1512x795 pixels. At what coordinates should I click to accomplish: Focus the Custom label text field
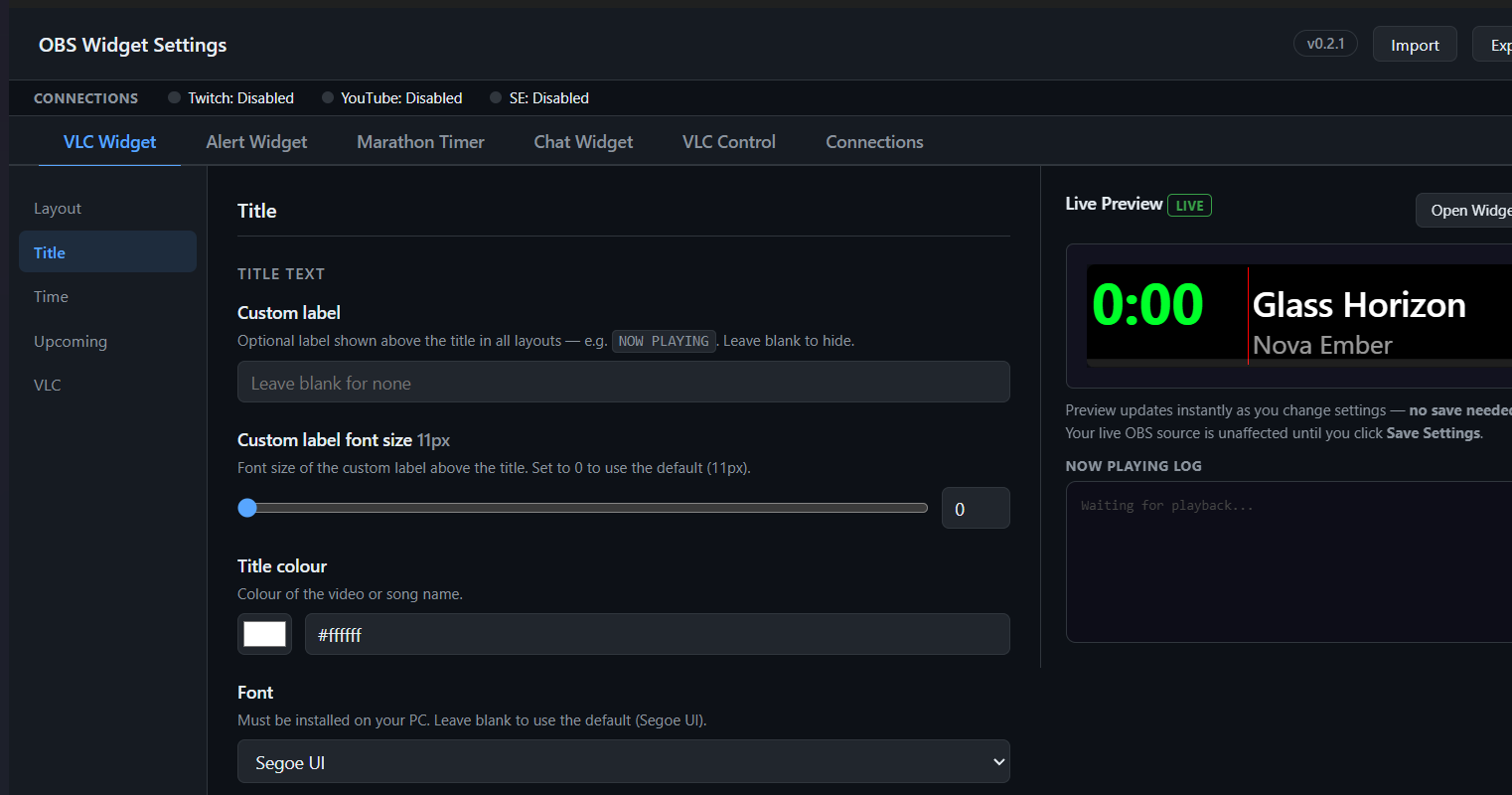[624, 383]
